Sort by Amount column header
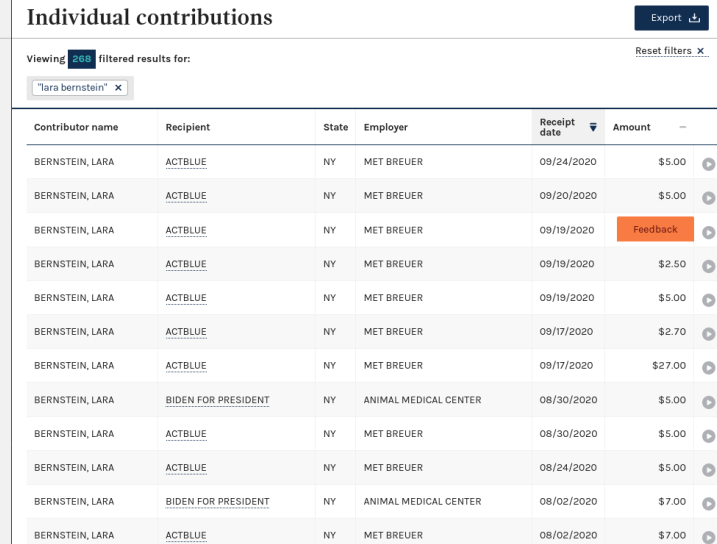 coord(649,127)
